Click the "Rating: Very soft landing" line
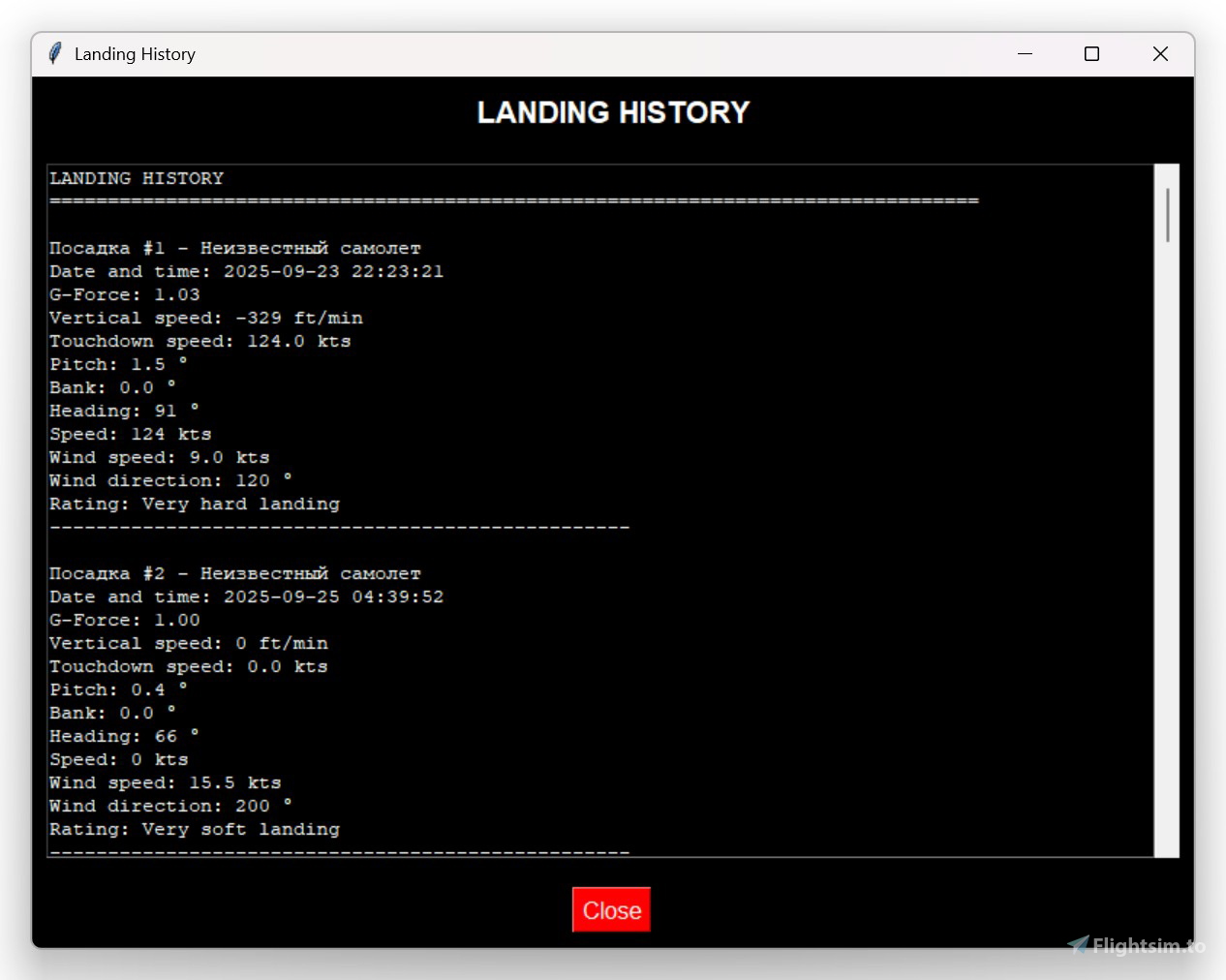 (195, 830)
